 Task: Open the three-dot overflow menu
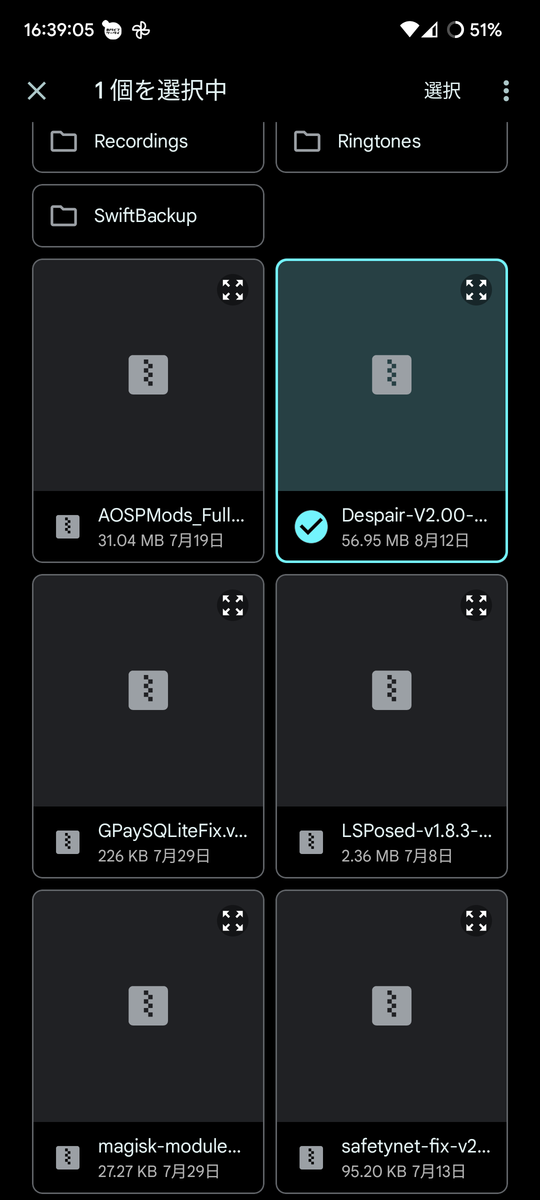click(x=506, y=91)
